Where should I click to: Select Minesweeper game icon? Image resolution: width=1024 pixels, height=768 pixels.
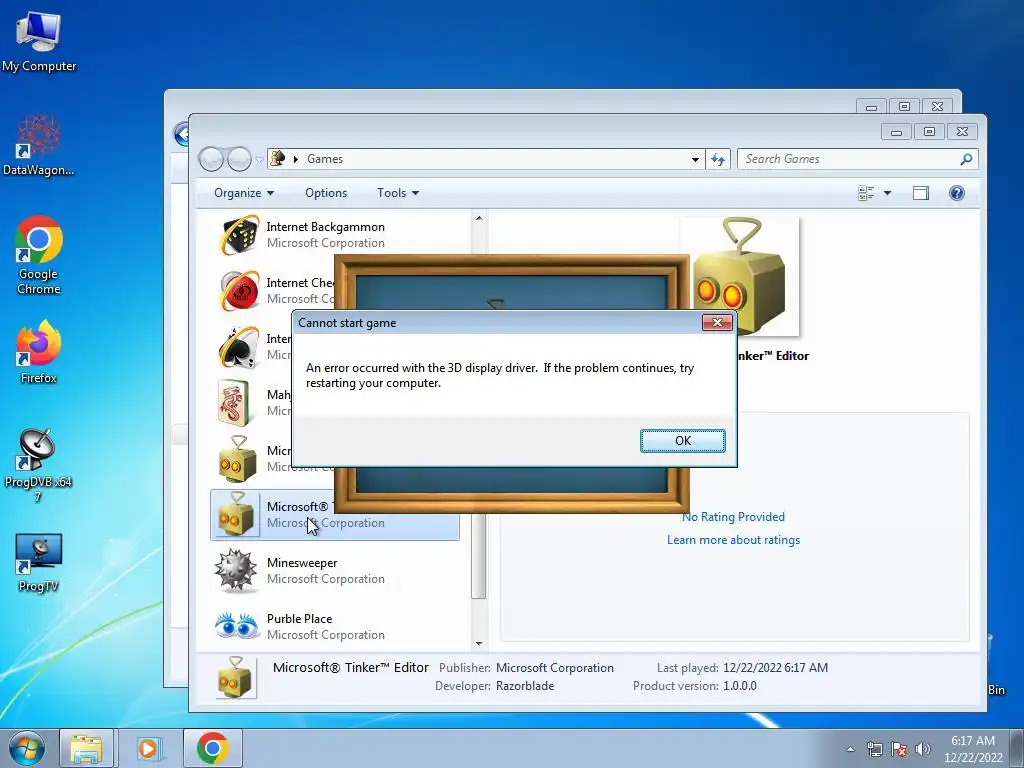[x=236, y=570]
